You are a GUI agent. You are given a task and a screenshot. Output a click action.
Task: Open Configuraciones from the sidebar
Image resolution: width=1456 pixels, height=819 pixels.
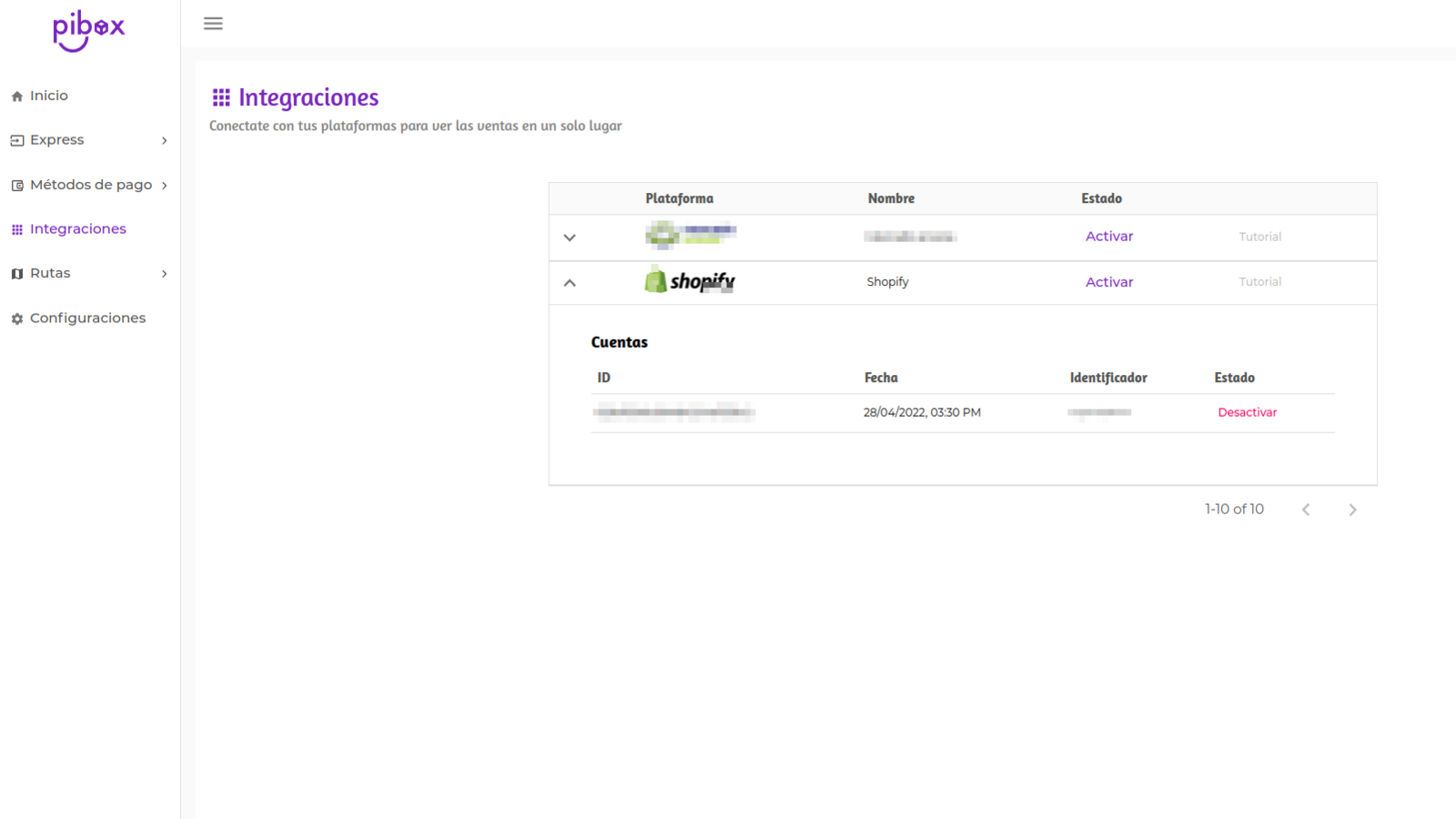[87, 318]
